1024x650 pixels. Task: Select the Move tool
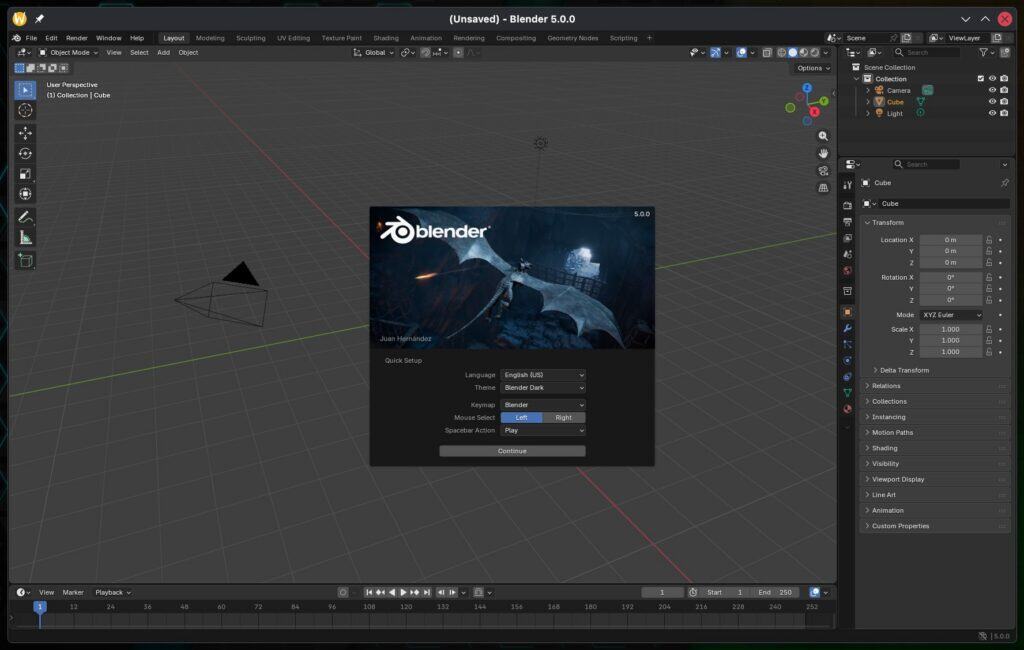point(25,132)
